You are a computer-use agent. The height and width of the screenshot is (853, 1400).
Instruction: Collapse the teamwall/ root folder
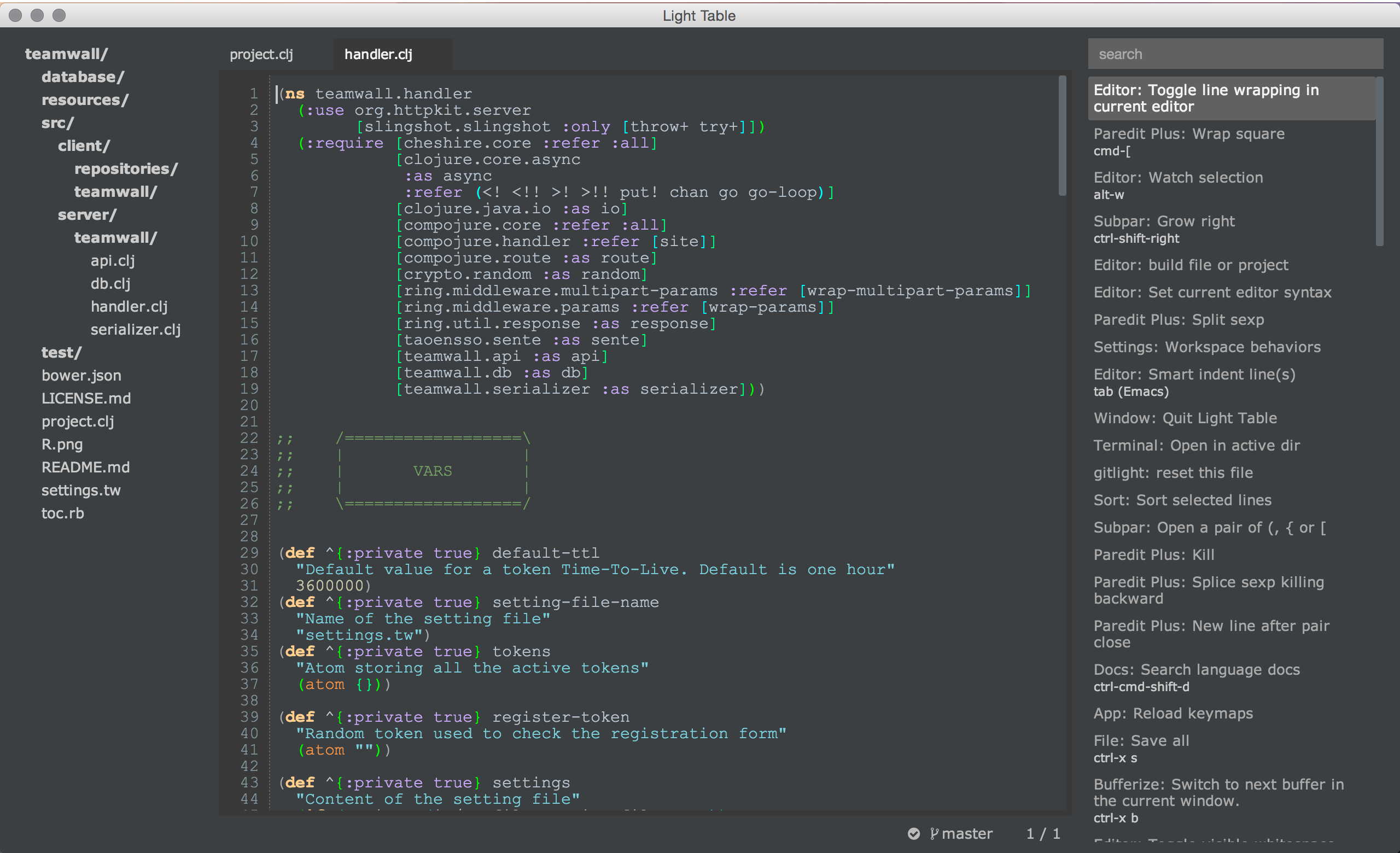click(66, 54)
